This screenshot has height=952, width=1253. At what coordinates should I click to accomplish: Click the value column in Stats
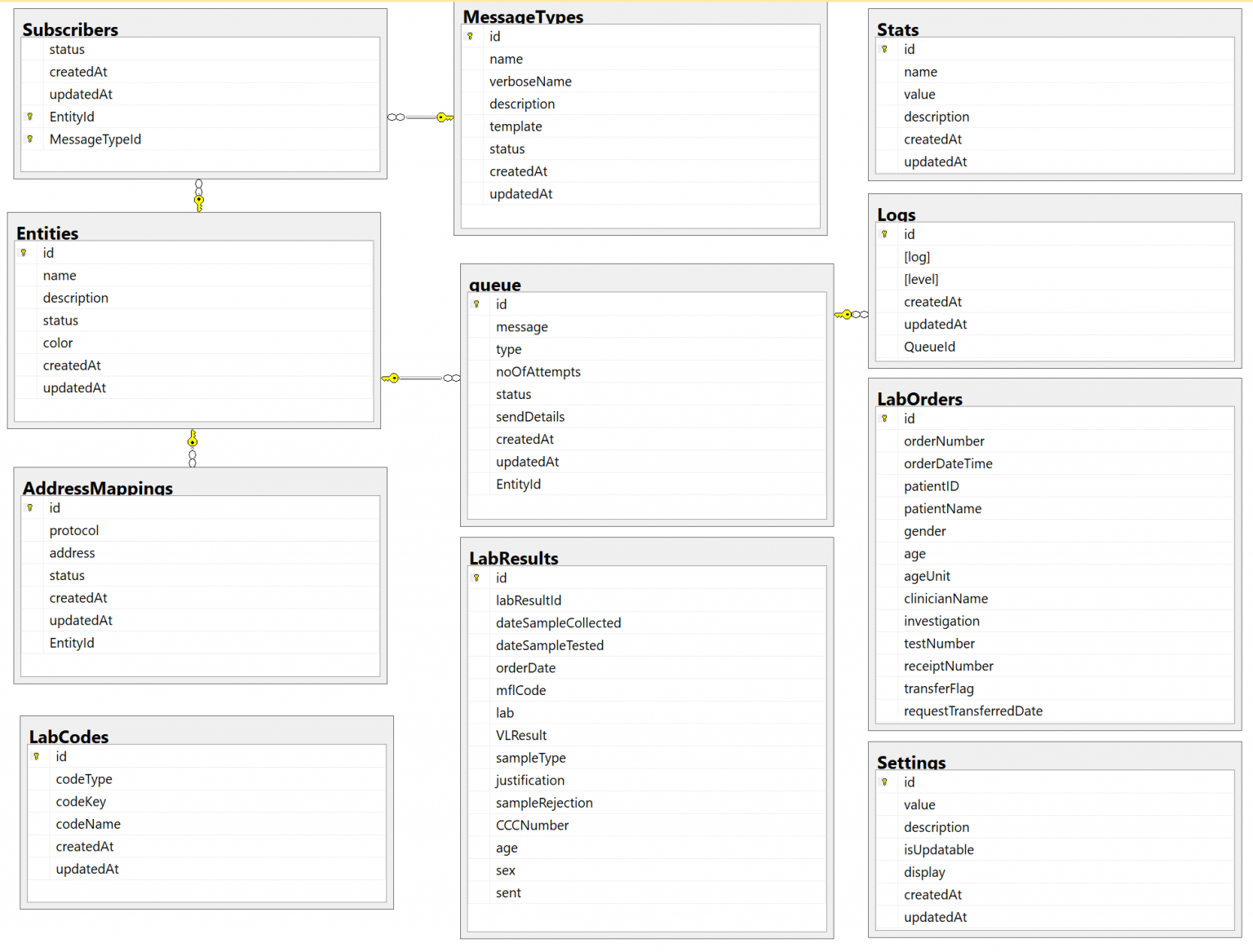click(1055, 95)
